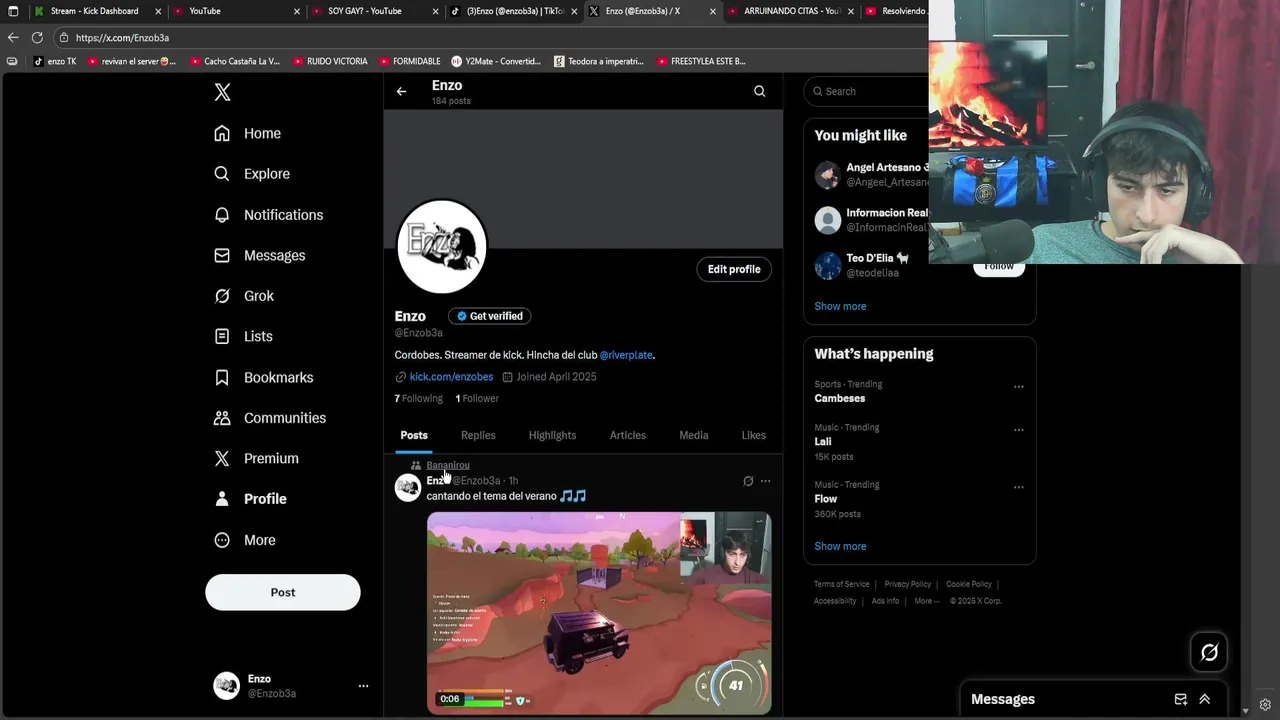Switch to the Articles tab
This screenshot has height=720, width=1280.
628,435
